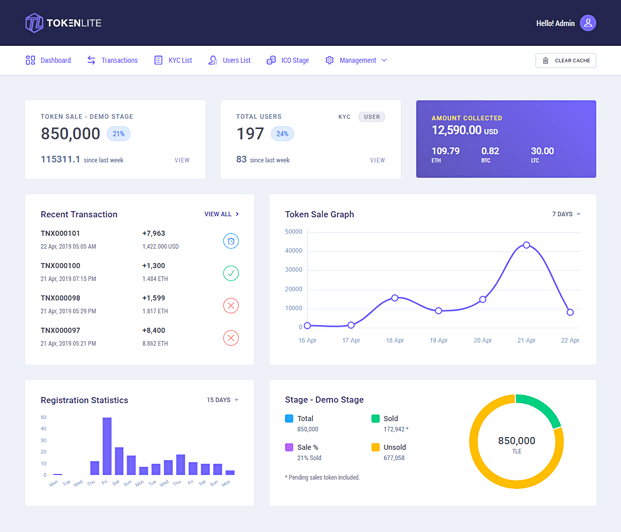Open the Transactions menu item
The width and height of the screenshot is (621, 532).
(112, 60)
